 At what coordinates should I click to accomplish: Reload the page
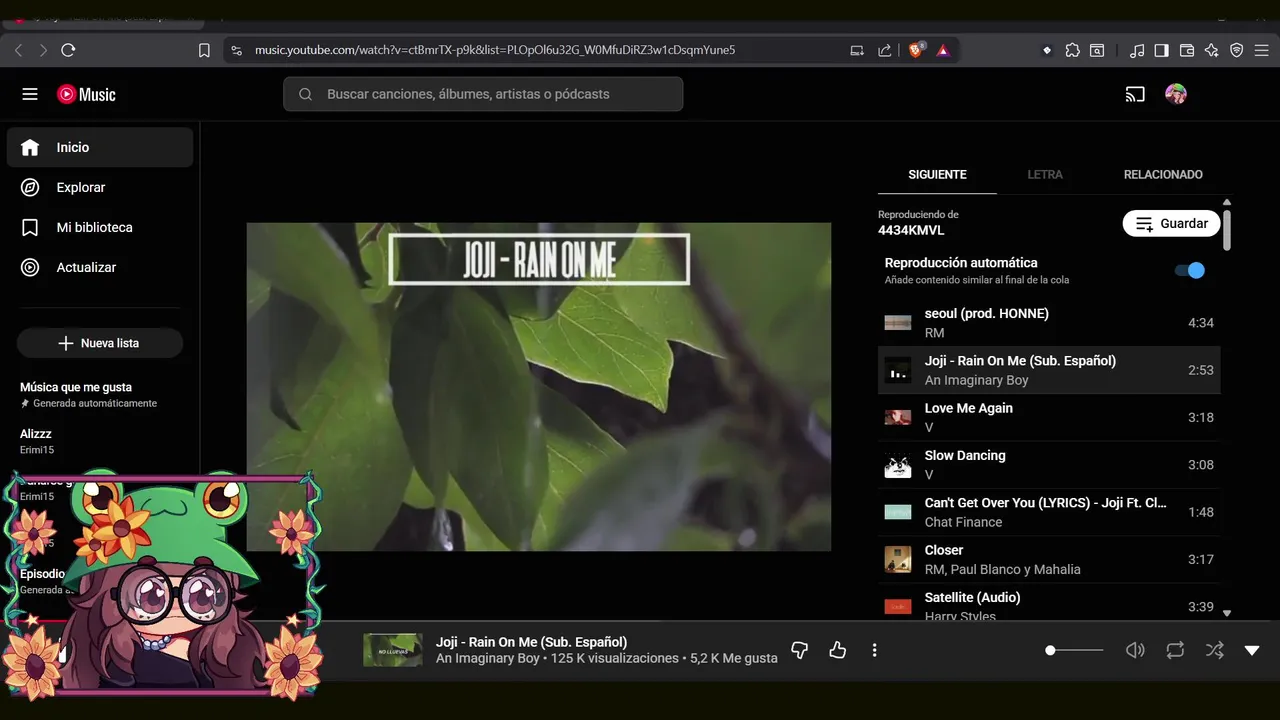click(68, 50)
